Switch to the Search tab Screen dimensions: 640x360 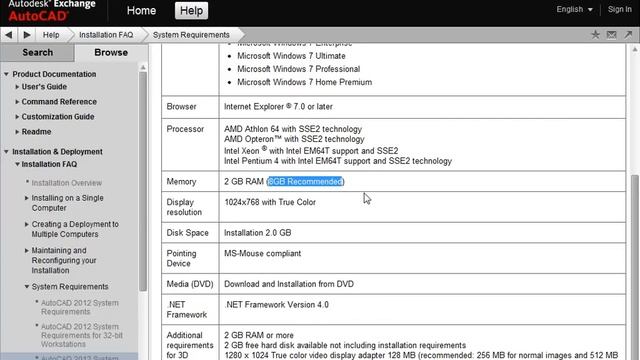coord(38,53)
